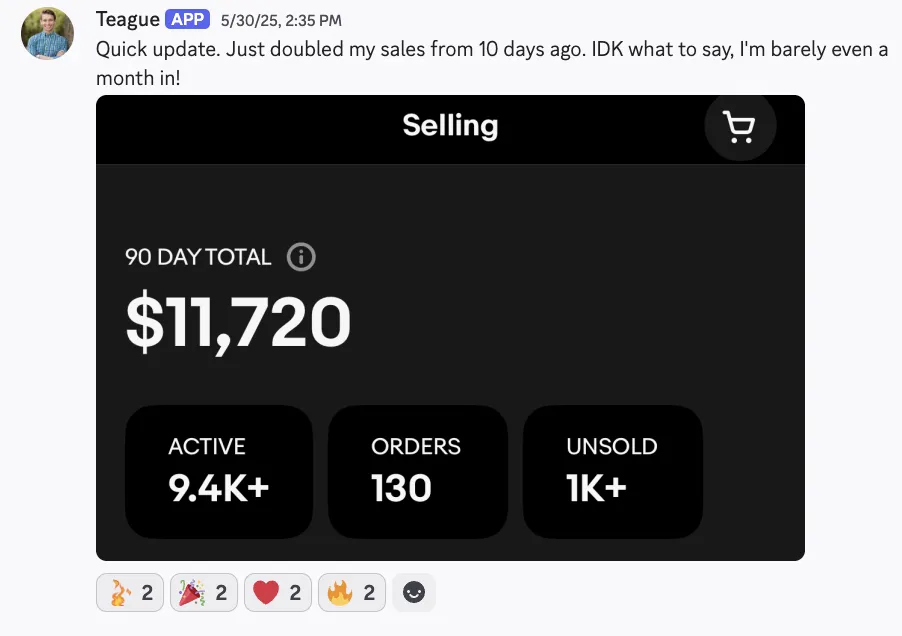This screenshot has height=636, width=902.
Task: Open the add reaction smiley button
Action: point(413,593)
